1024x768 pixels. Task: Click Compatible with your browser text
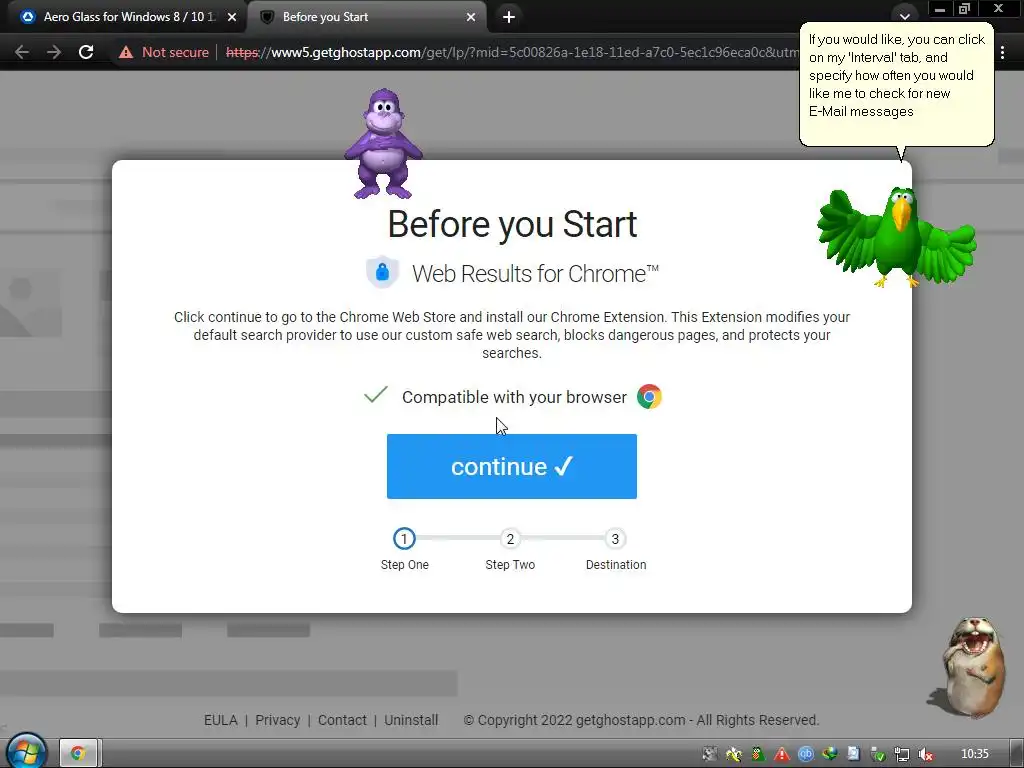(514, 397)
